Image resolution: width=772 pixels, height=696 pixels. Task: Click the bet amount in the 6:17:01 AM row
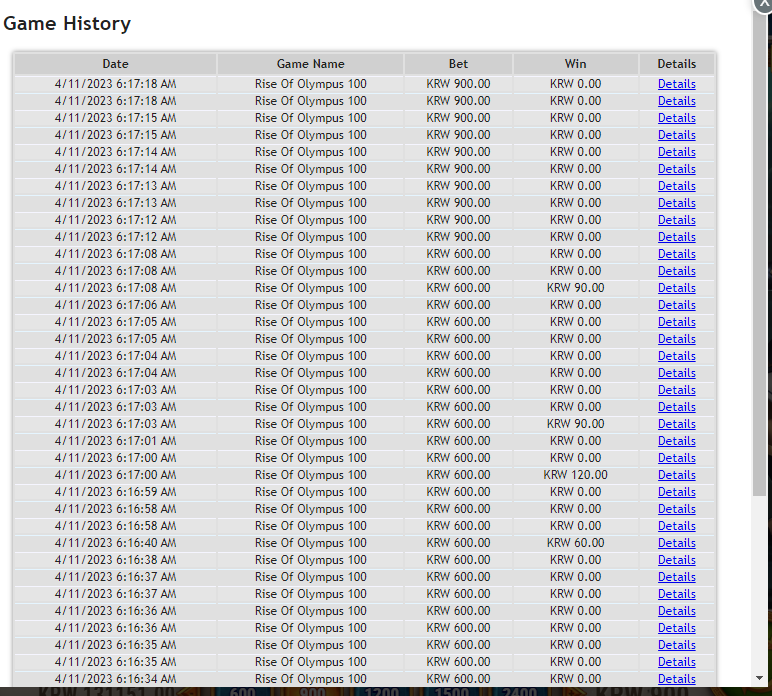coord(458,441)
